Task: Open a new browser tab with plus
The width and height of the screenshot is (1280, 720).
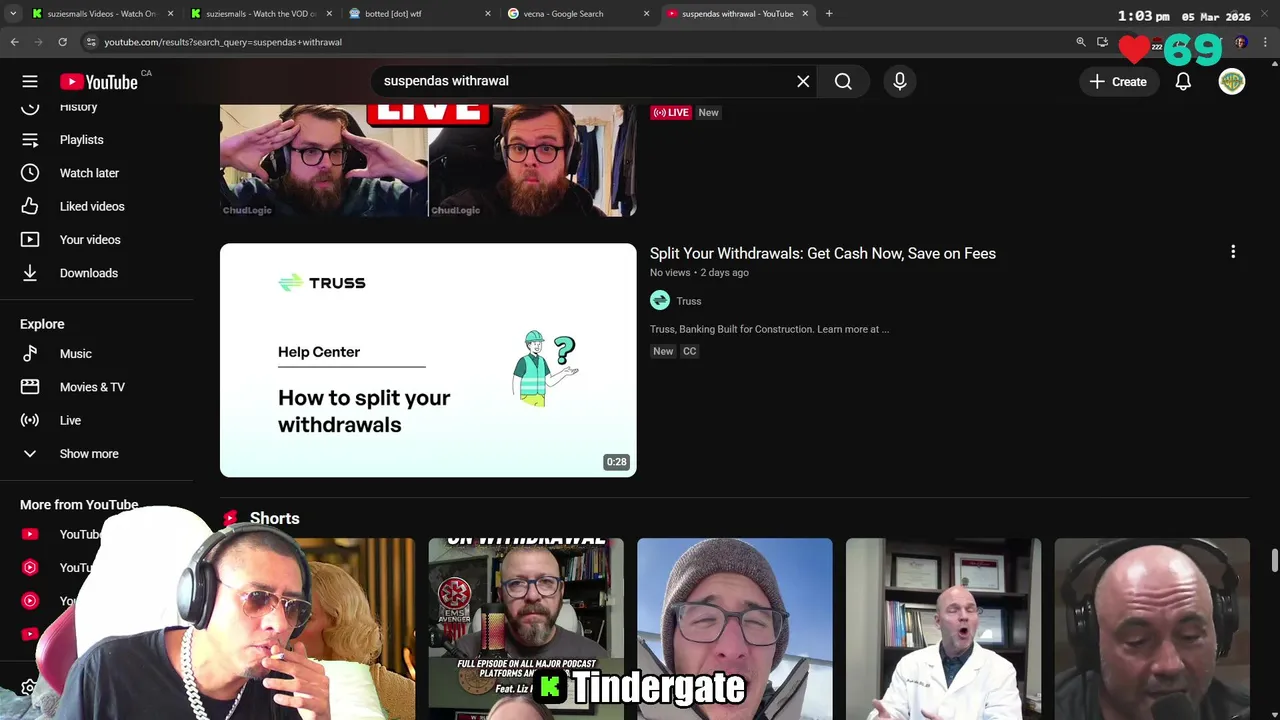Action: click(x=829, y=14)
